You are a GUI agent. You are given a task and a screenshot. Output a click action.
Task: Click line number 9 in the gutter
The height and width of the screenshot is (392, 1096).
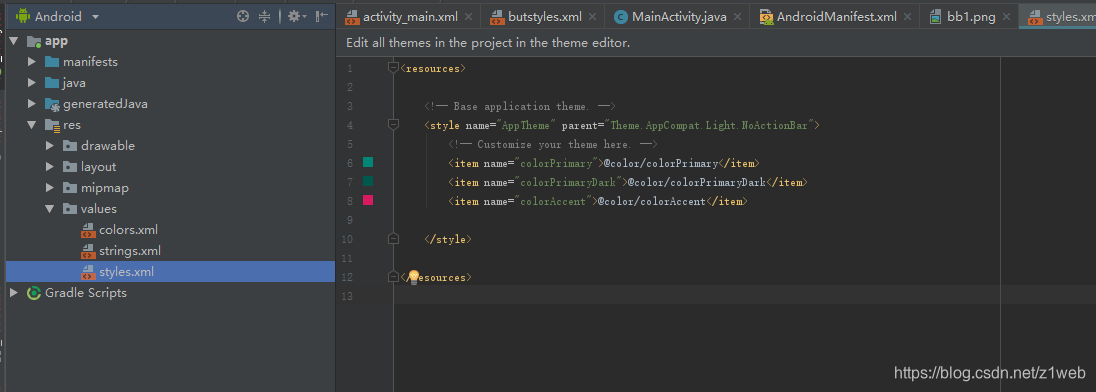click(x=349, y=220)
